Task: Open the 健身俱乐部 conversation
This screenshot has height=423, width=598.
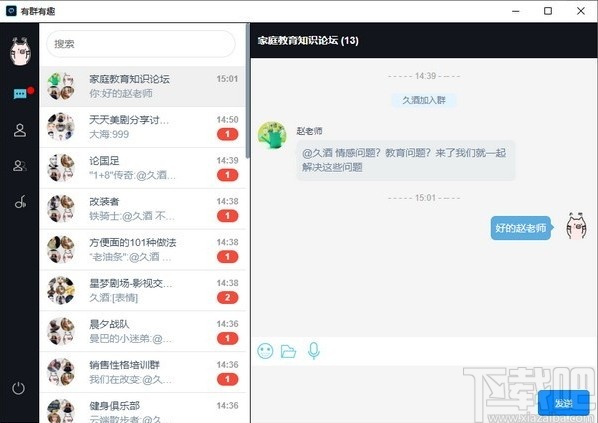Action: [x=143, y=408]
